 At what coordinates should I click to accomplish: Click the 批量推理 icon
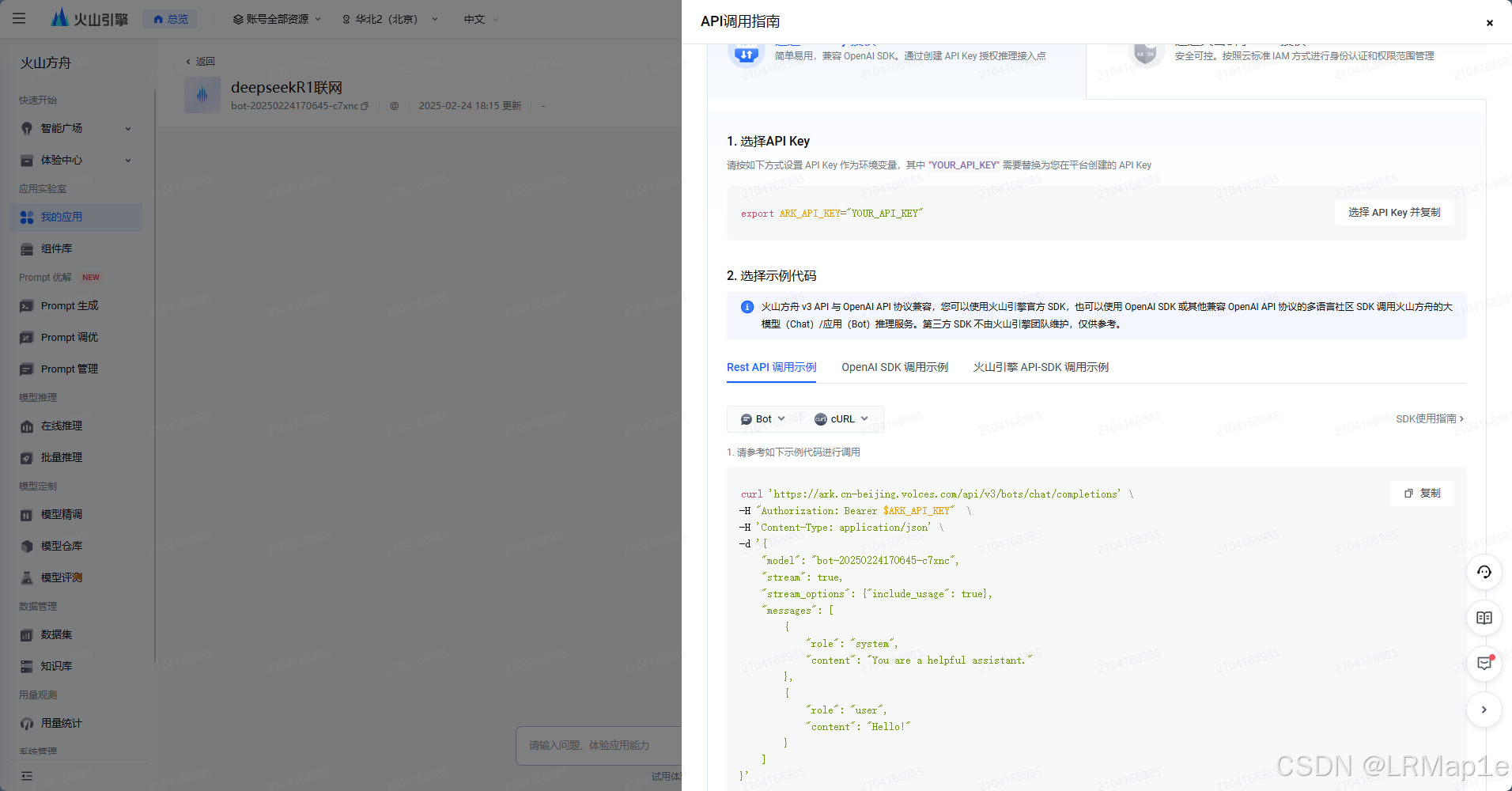(x=27, y=458)
